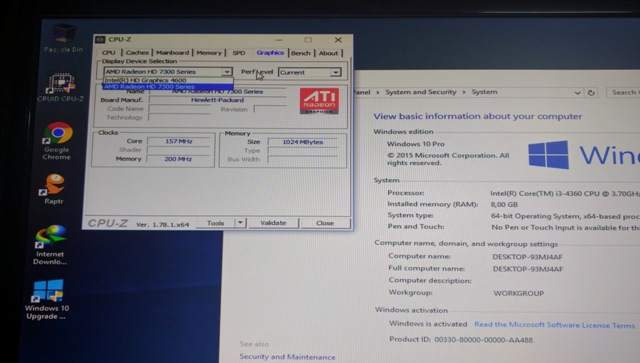Open Internet Download Manager shortcut
This screenshot has height=363, width=640.
point(50,244)
